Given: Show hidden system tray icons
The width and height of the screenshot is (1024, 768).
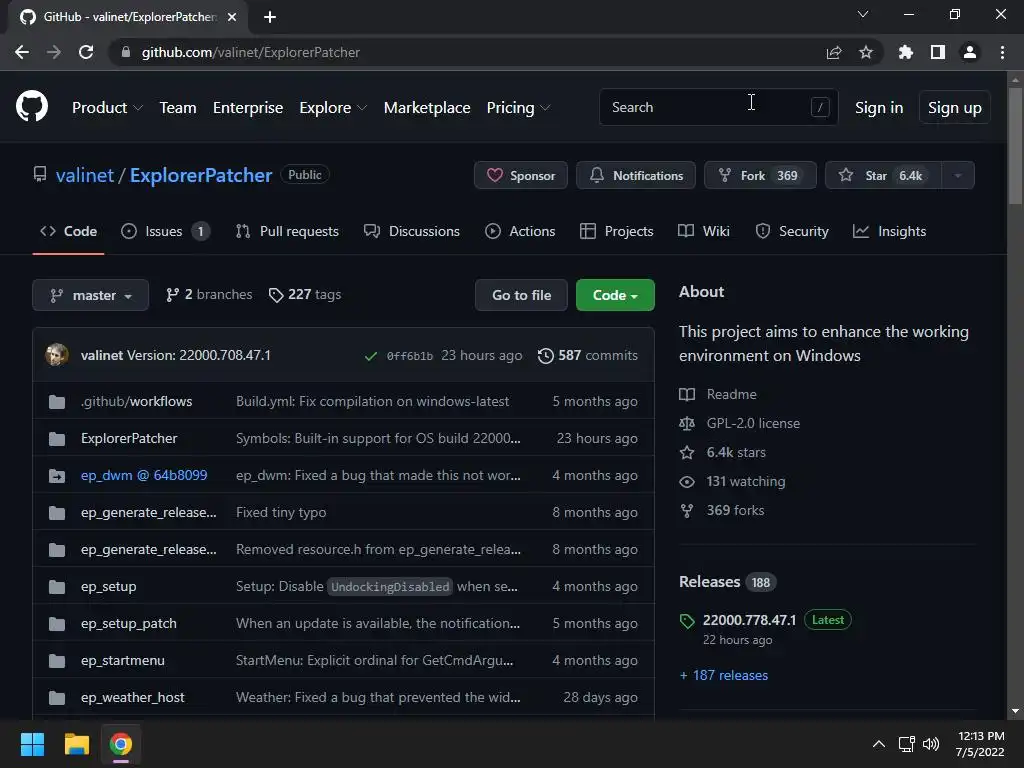Looking at the screenshot, I should point(879,744).
